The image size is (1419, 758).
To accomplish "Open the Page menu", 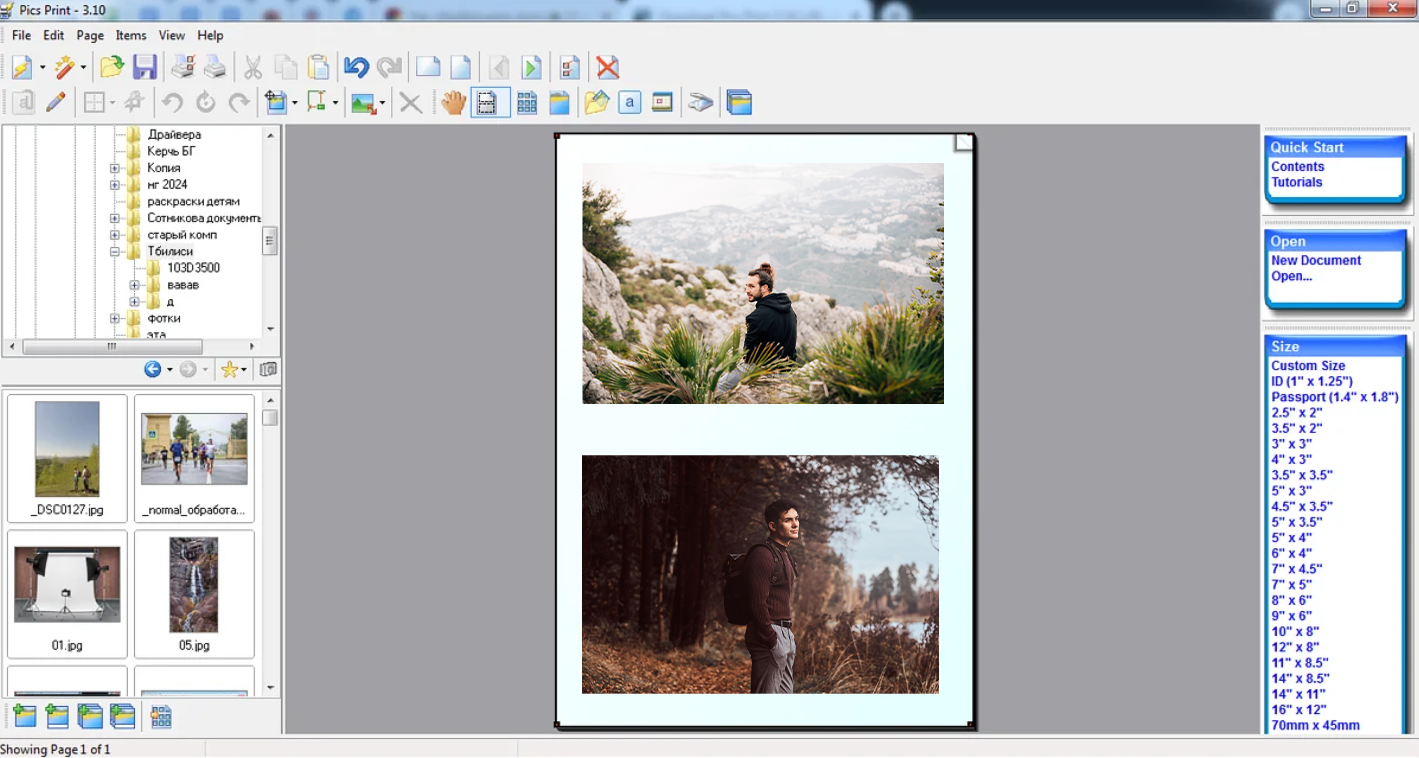I will point(90,35).
